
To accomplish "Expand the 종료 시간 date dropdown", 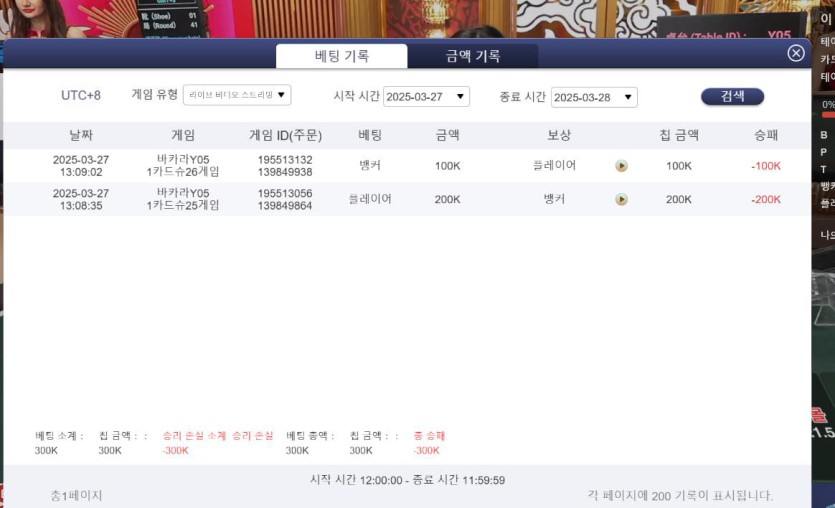I will [594, 97].
